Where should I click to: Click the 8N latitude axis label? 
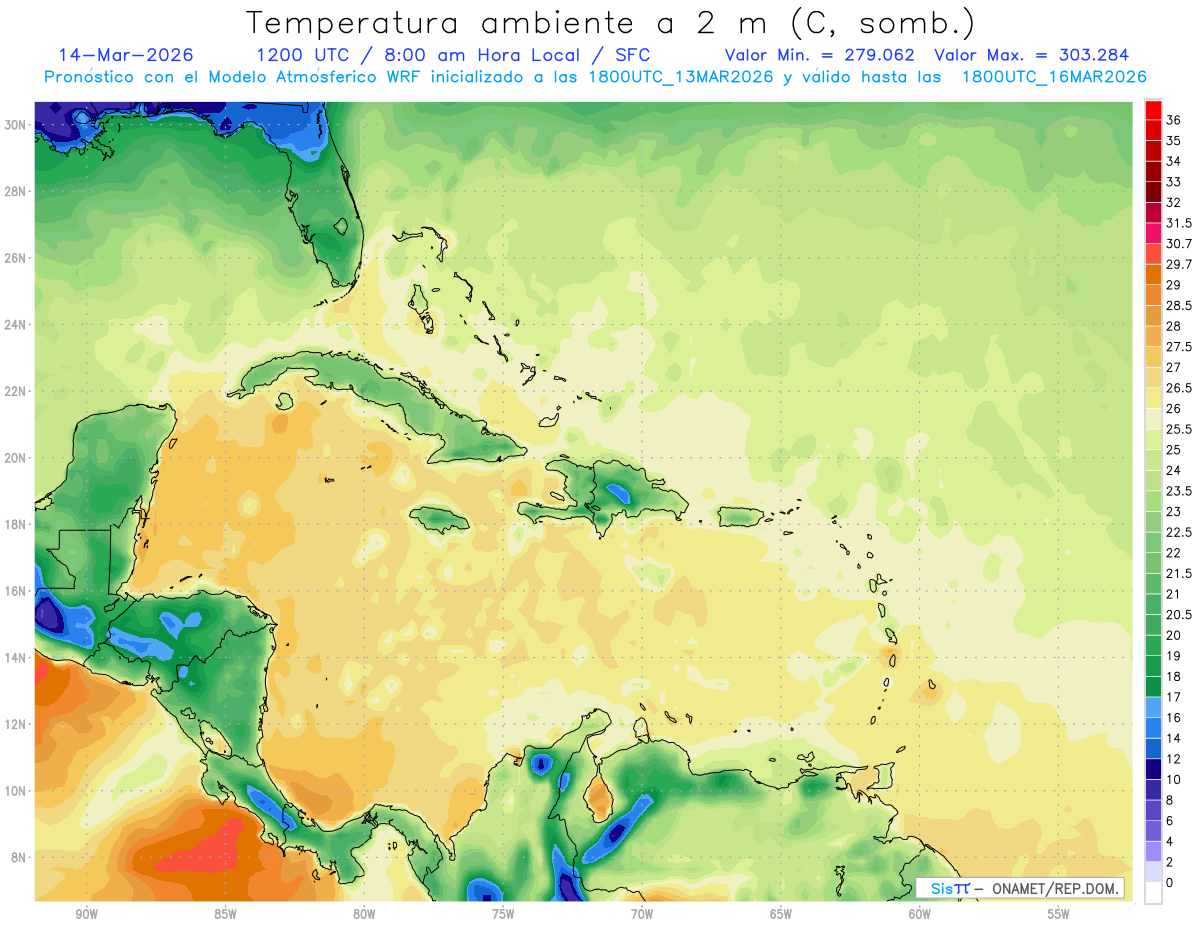[x=19, y=857]
